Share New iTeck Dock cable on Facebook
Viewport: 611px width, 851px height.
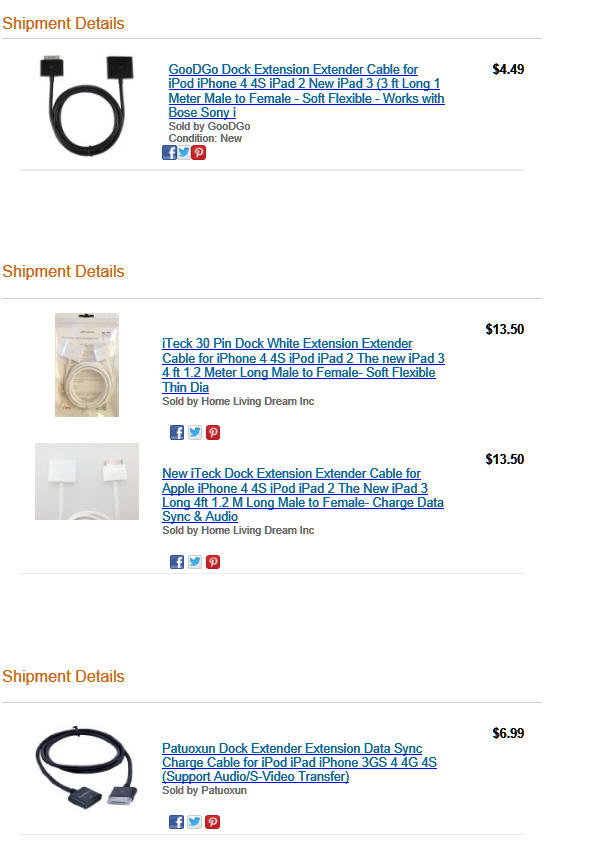[x=177, y=562]
